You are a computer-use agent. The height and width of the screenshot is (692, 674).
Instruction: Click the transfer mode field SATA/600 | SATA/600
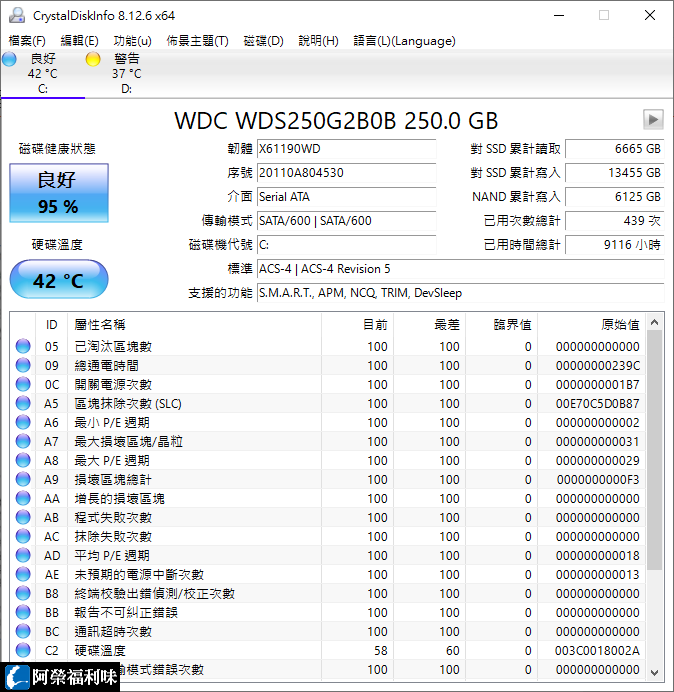coord(346,220)
